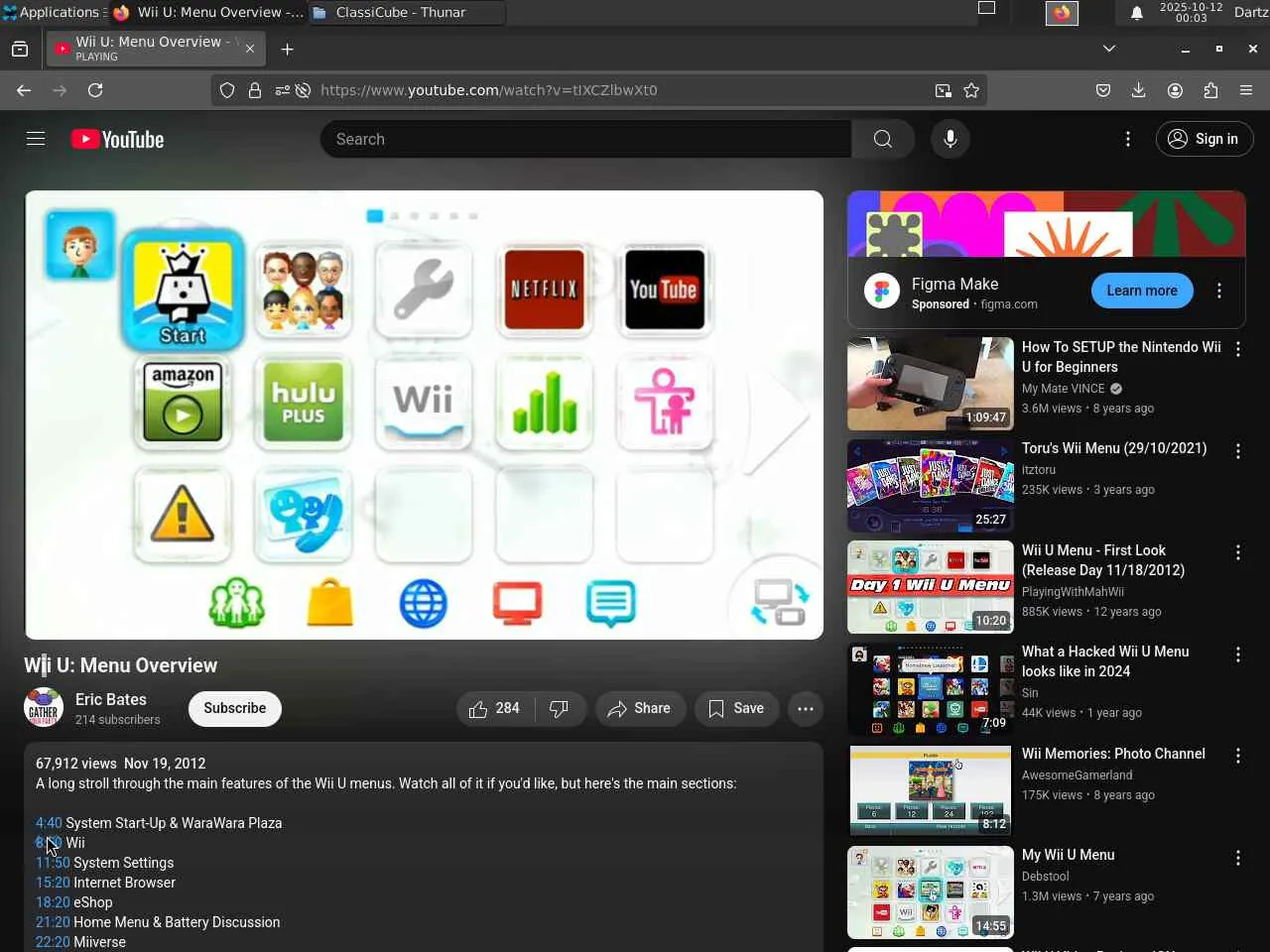
Task: Click the Sign in button
Action: pos(1205,139)
